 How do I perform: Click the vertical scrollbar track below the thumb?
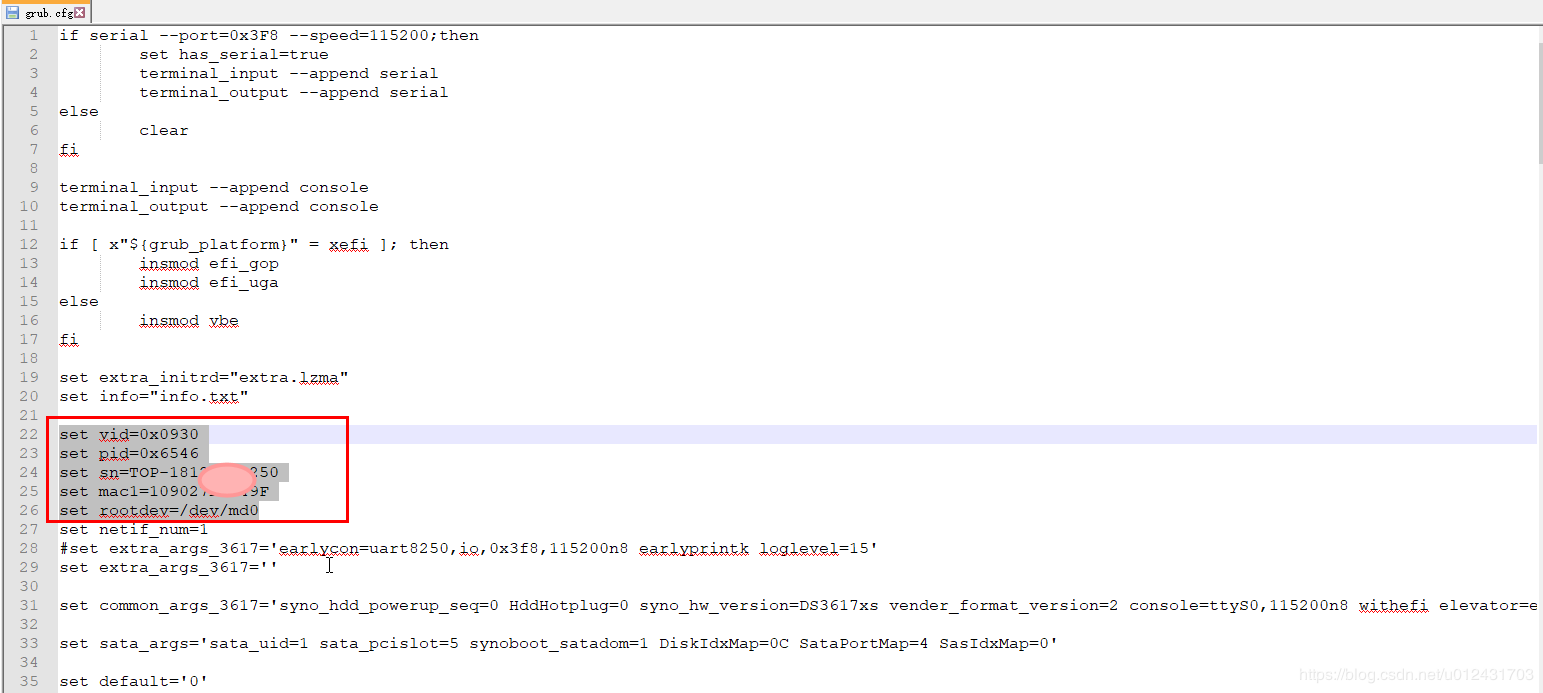[1542, 420]
